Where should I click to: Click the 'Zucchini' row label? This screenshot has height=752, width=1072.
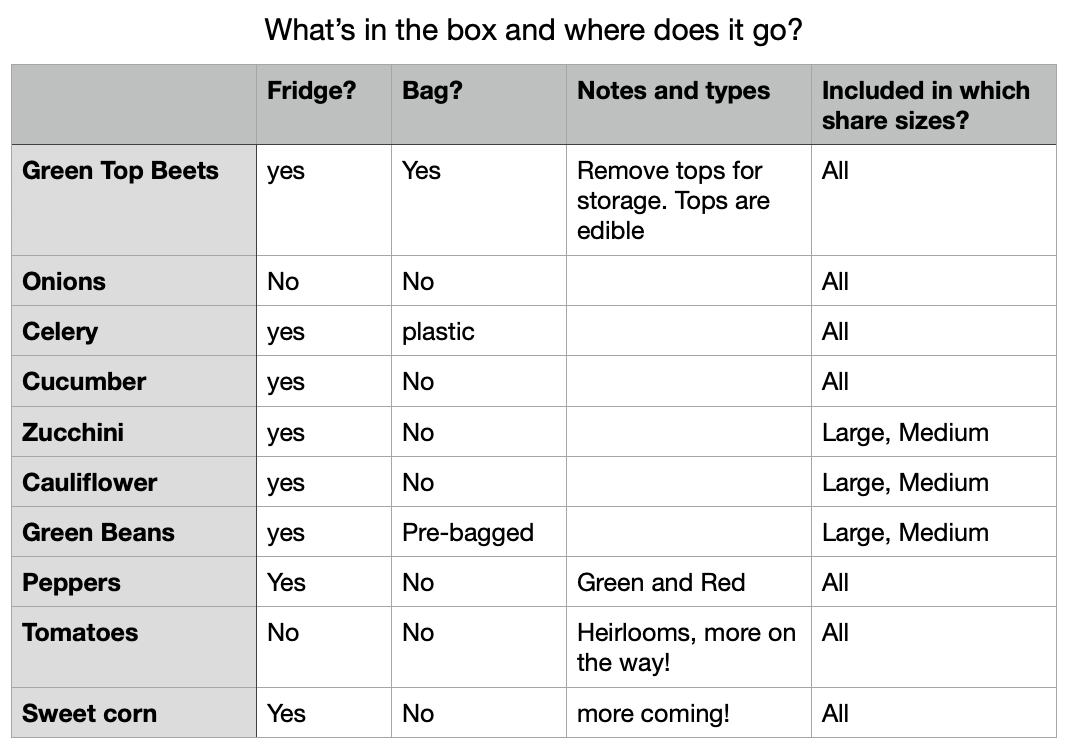coord(72,432)
